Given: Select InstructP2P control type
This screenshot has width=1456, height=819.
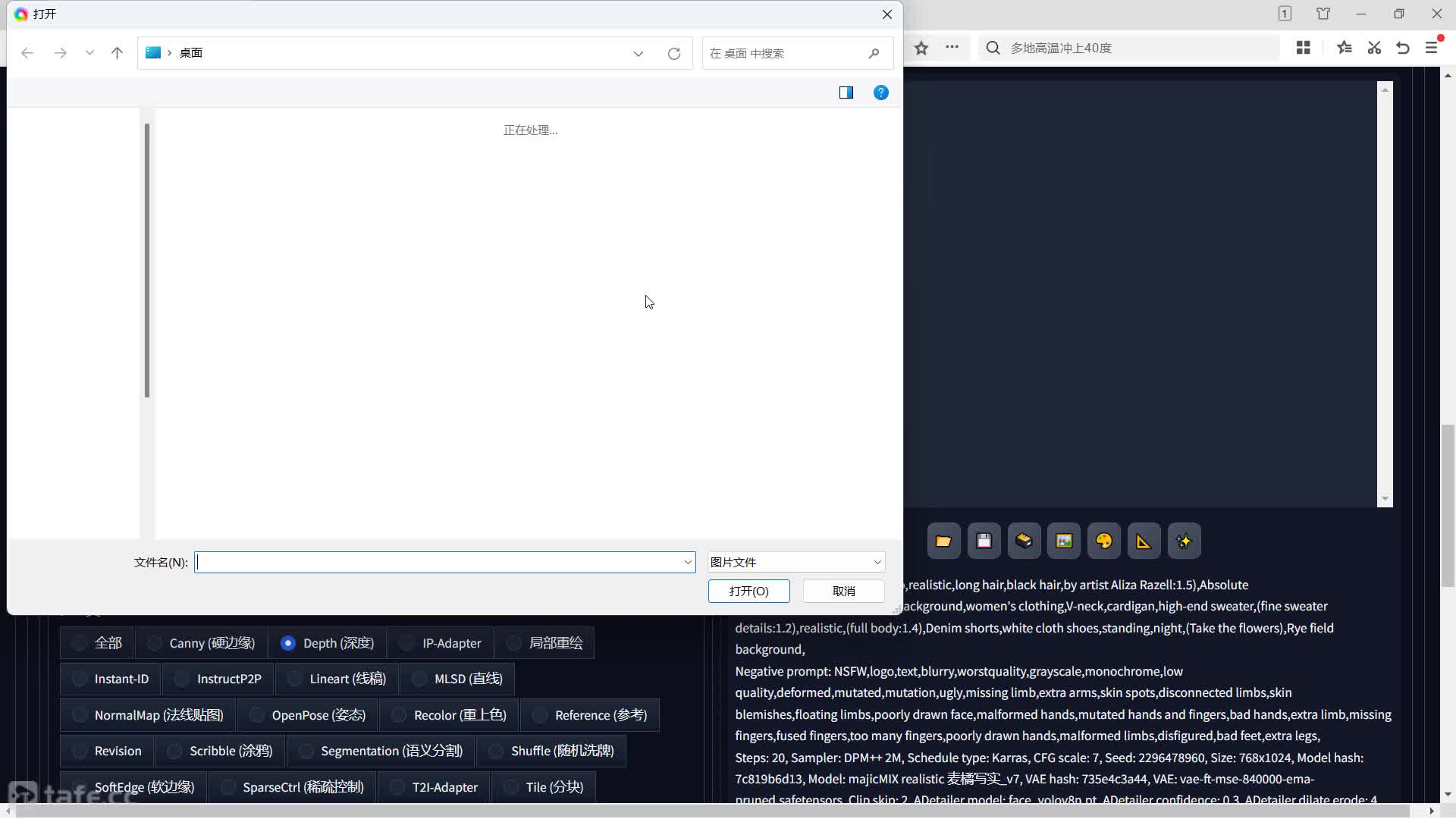Looking at the screenshot, I should pyautogui.click(x=218, y=679).
